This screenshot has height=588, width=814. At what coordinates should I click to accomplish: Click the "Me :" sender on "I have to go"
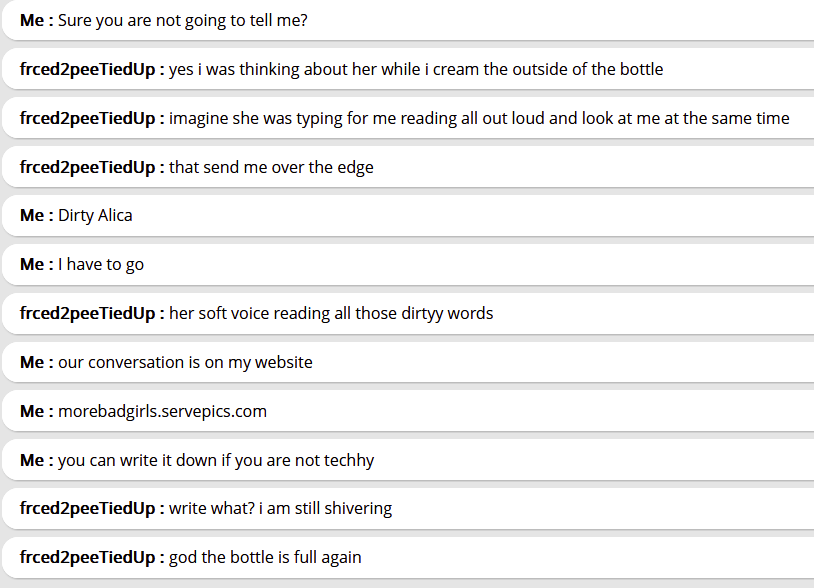point(36,265)
